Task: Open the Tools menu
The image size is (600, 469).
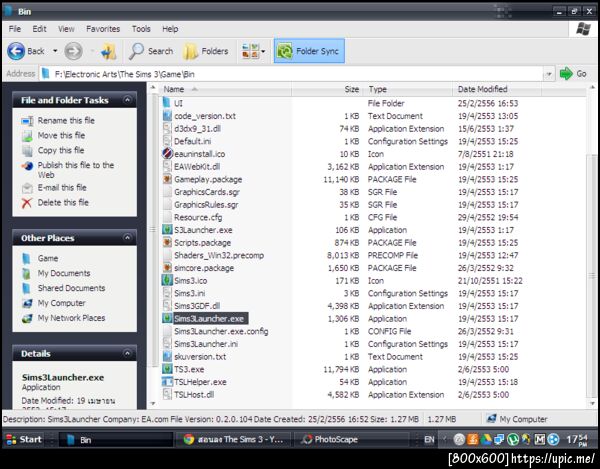Action: tap(141, 29)
